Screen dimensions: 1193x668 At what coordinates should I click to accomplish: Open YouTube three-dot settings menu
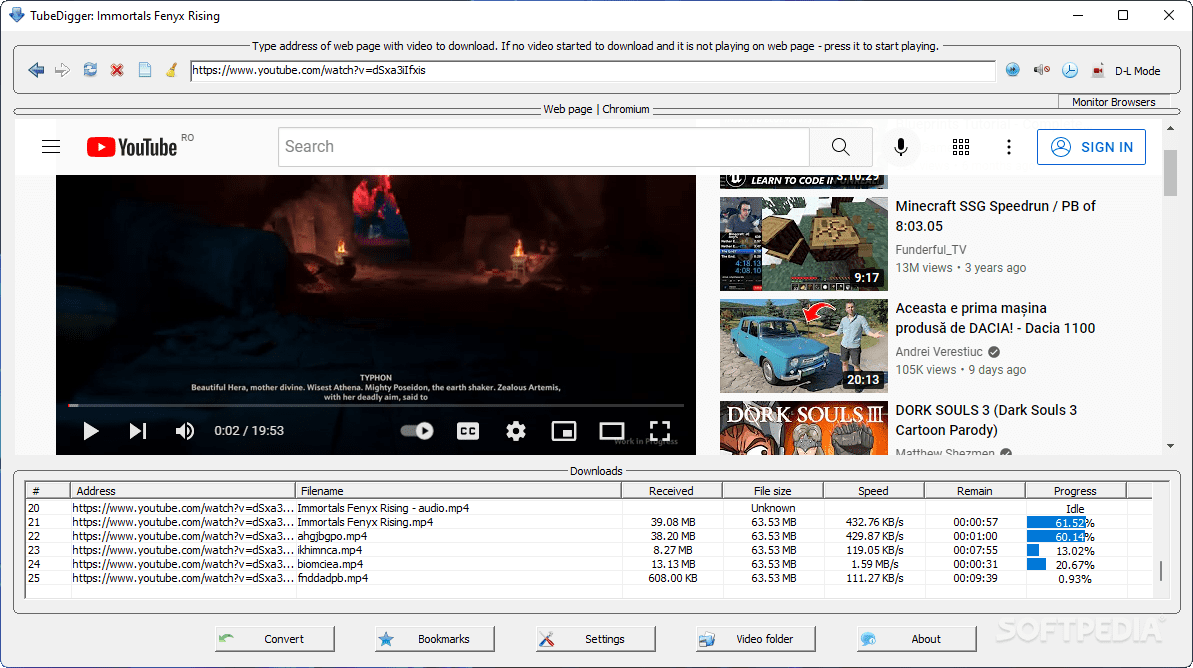click(x=1009, y=147)
